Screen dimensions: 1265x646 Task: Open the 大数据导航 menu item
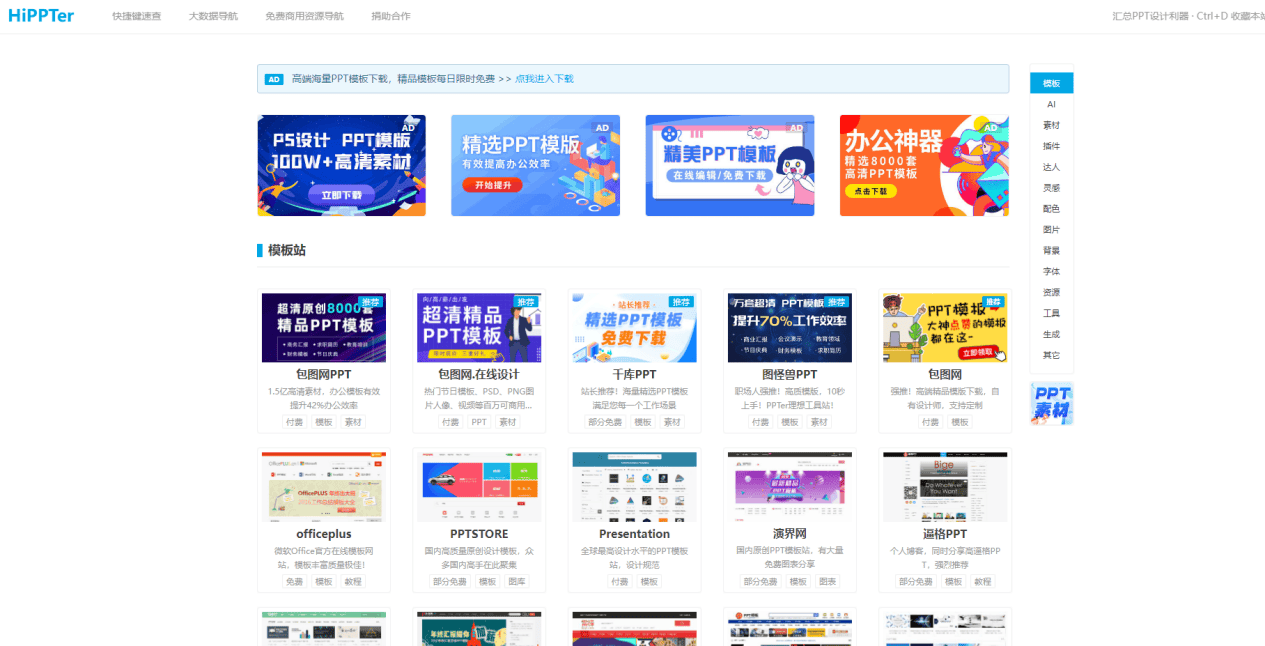pyautogui.click(x=213, y=17)
